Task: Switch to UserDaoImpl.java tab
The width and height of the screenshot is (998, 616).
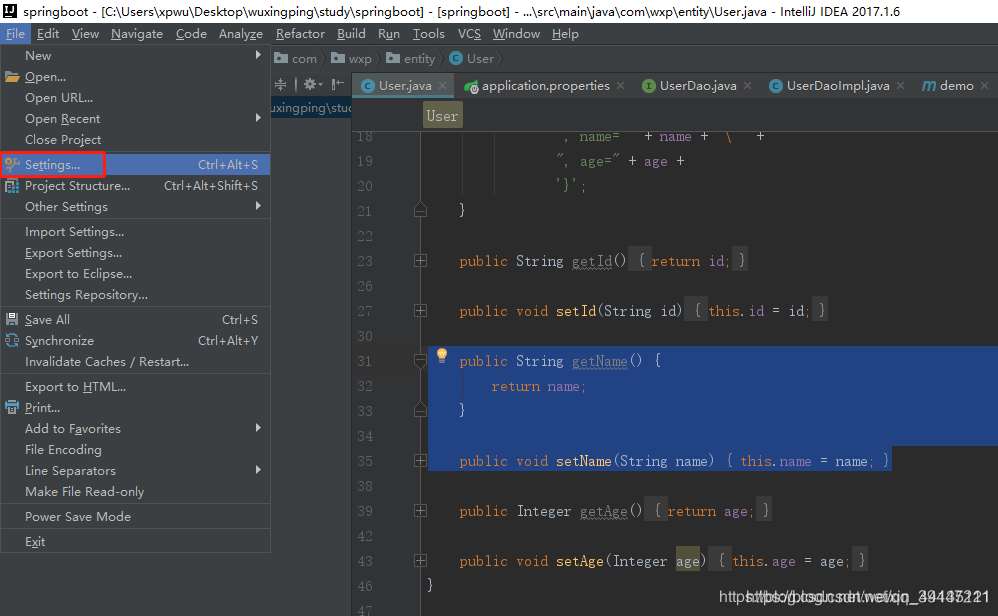Action: coord(838,85)
